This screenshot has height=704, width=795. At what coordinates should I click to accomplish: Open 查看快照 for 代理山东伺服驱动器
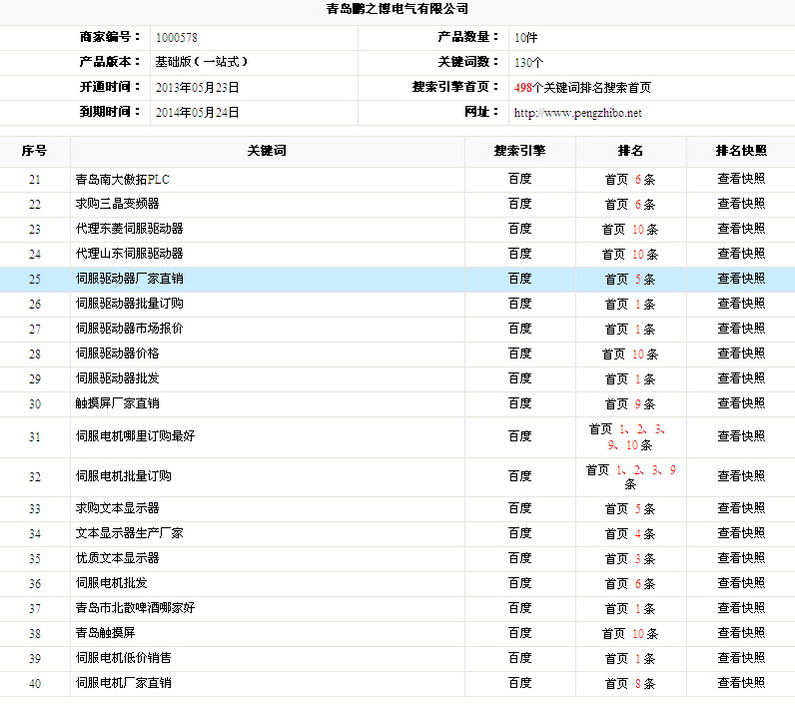(x=741, y=253)
